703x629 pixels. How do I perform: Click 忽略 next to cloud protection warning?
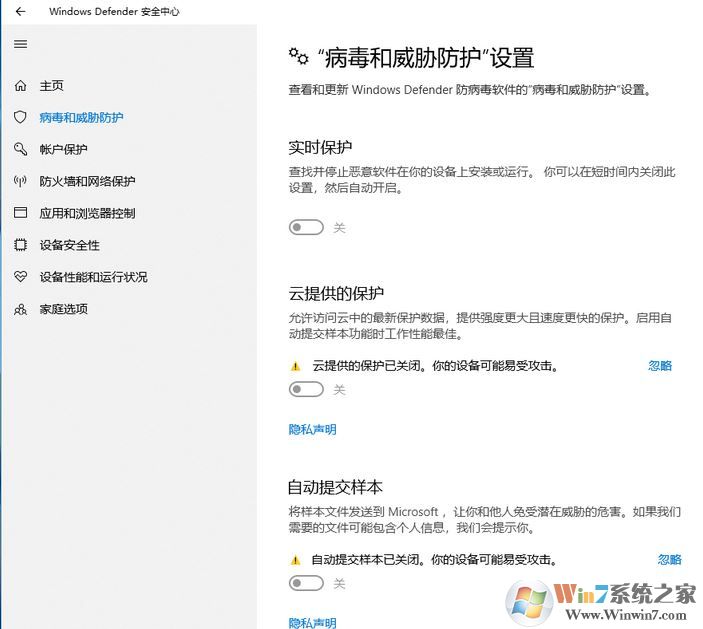[660, 366]
